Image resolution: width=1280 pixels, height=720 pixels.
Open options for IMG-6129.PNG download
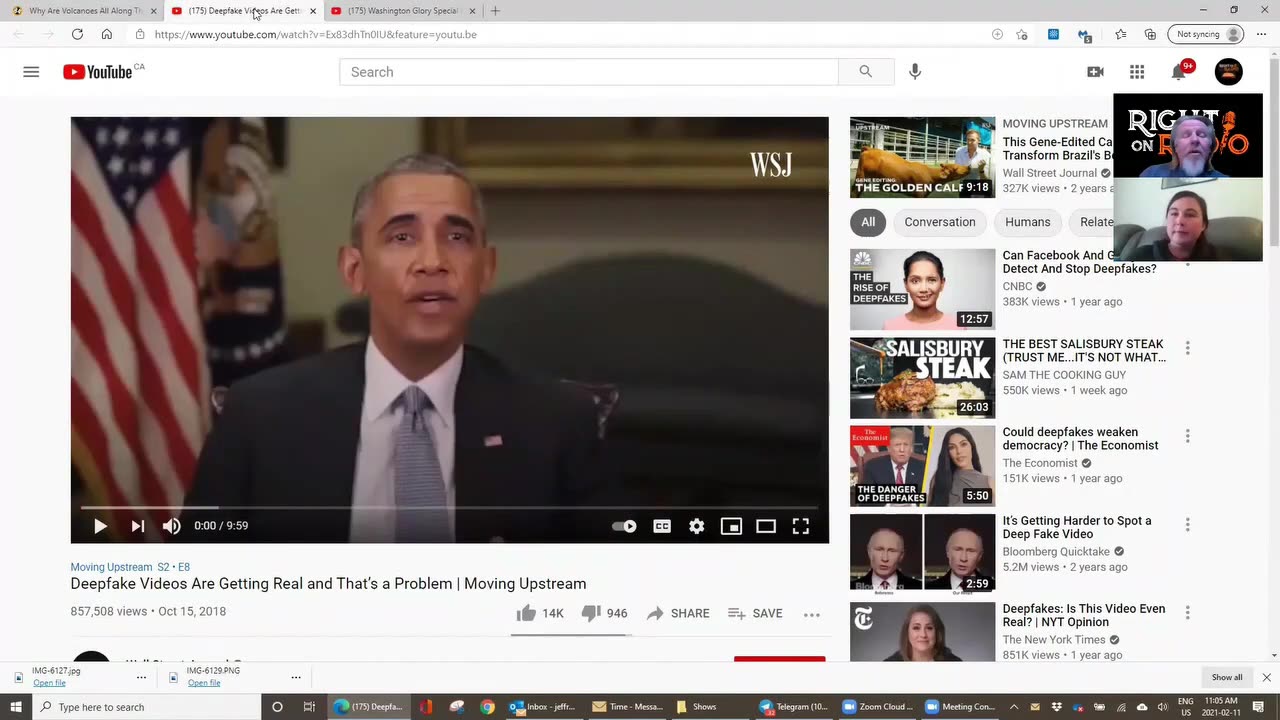pos(295,677)
